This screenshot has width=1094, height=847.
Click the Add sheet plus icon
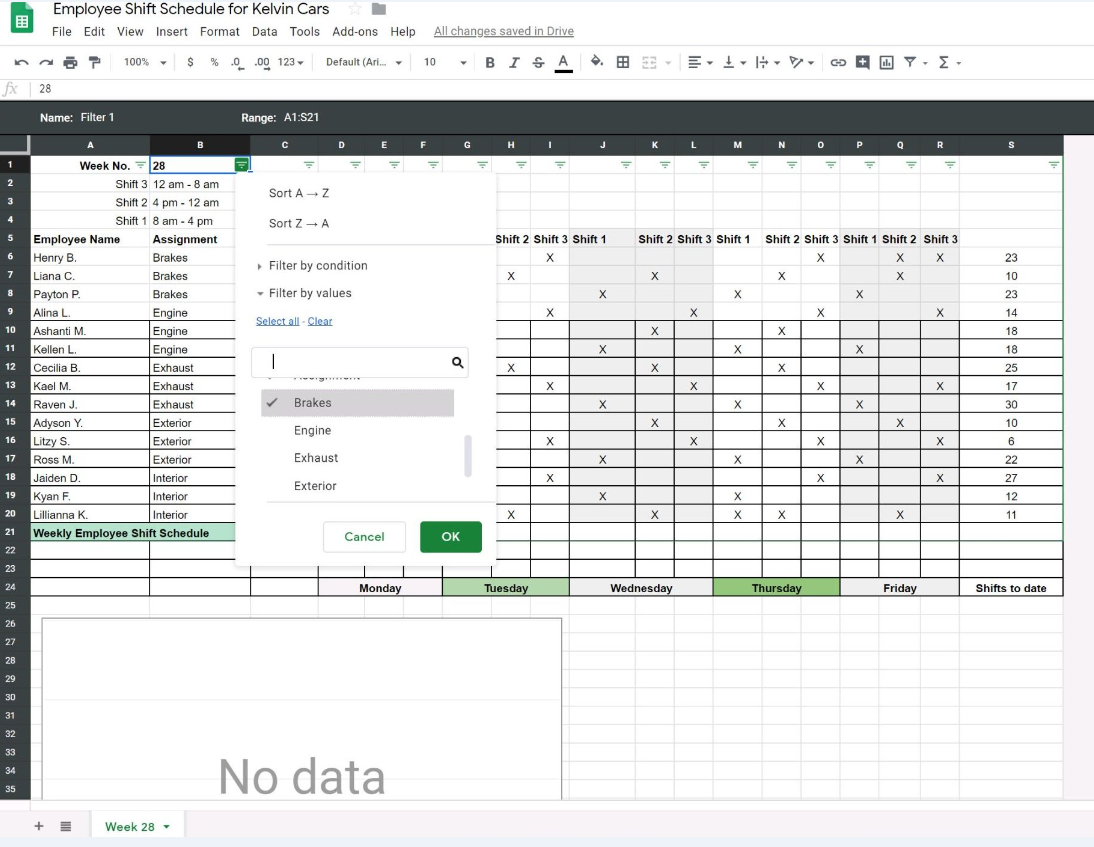coord(39,826)
